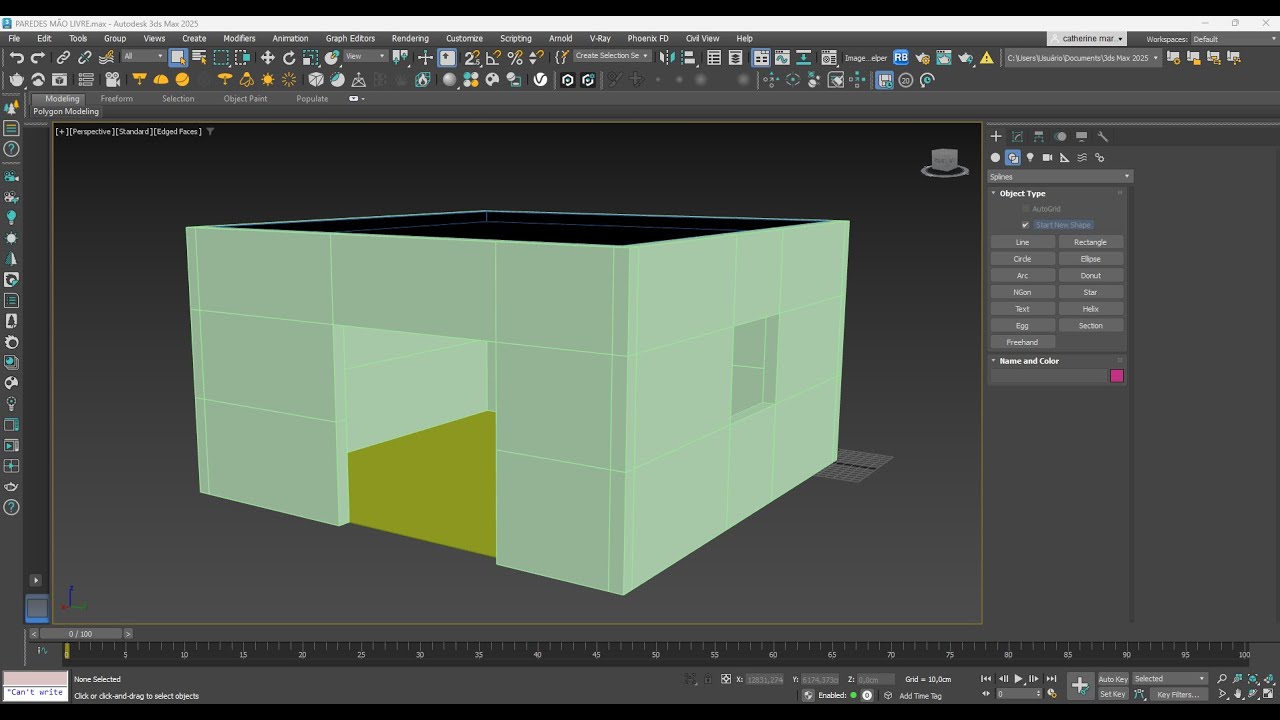Click the Freehand spline button

tap(1022, 342)
